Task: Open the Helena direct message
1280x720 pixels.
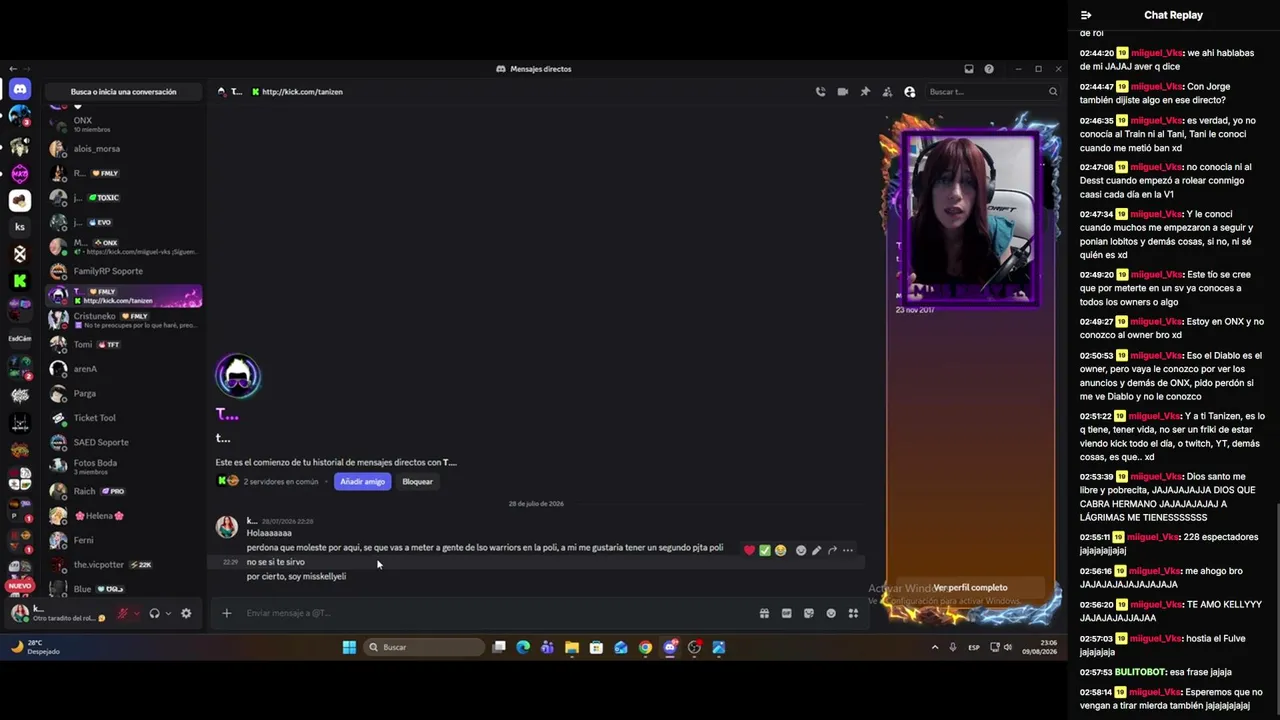Action: 123,516
